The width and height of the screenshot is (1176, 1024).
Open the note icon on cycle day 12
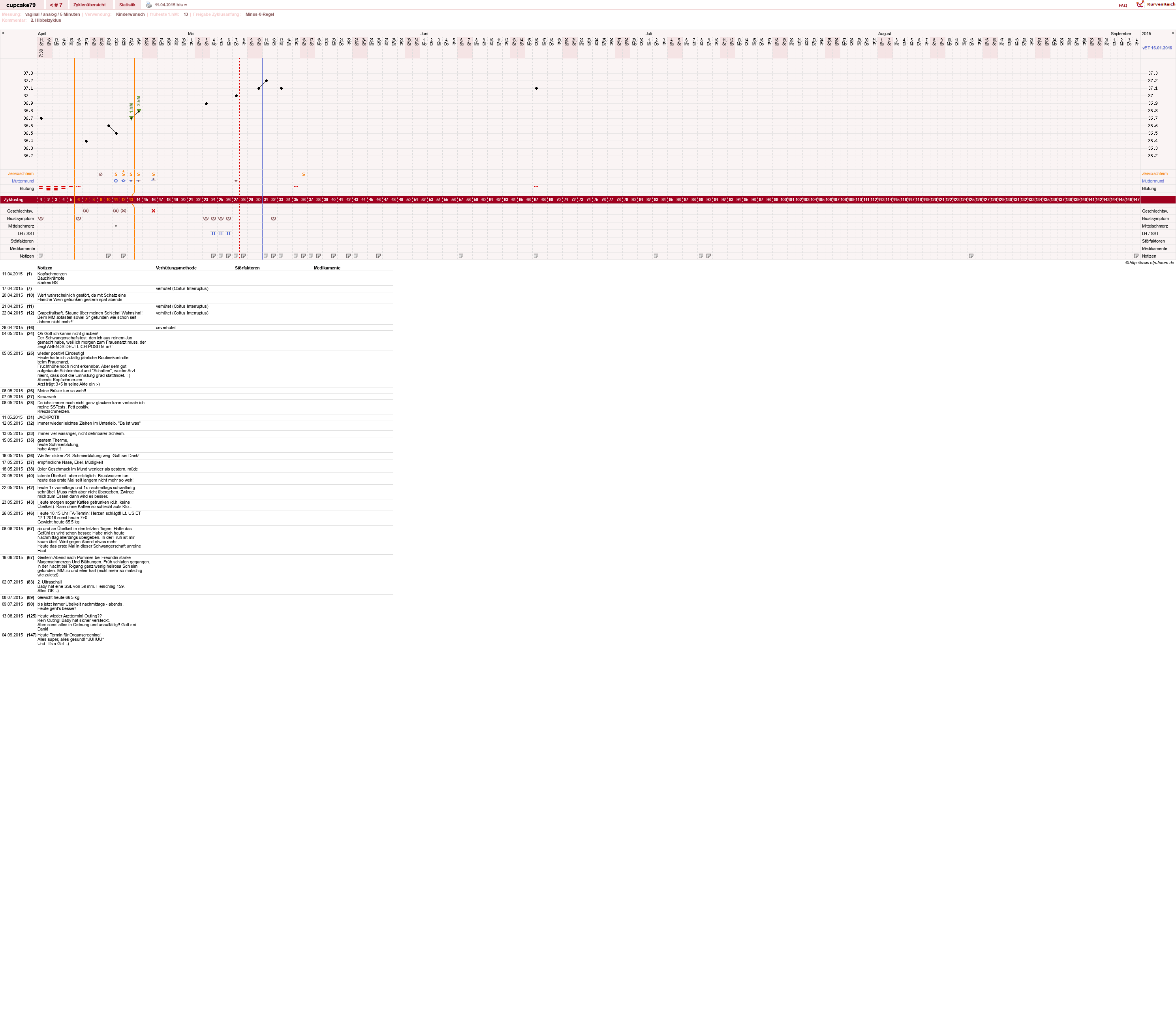click(x=123, y=256)
